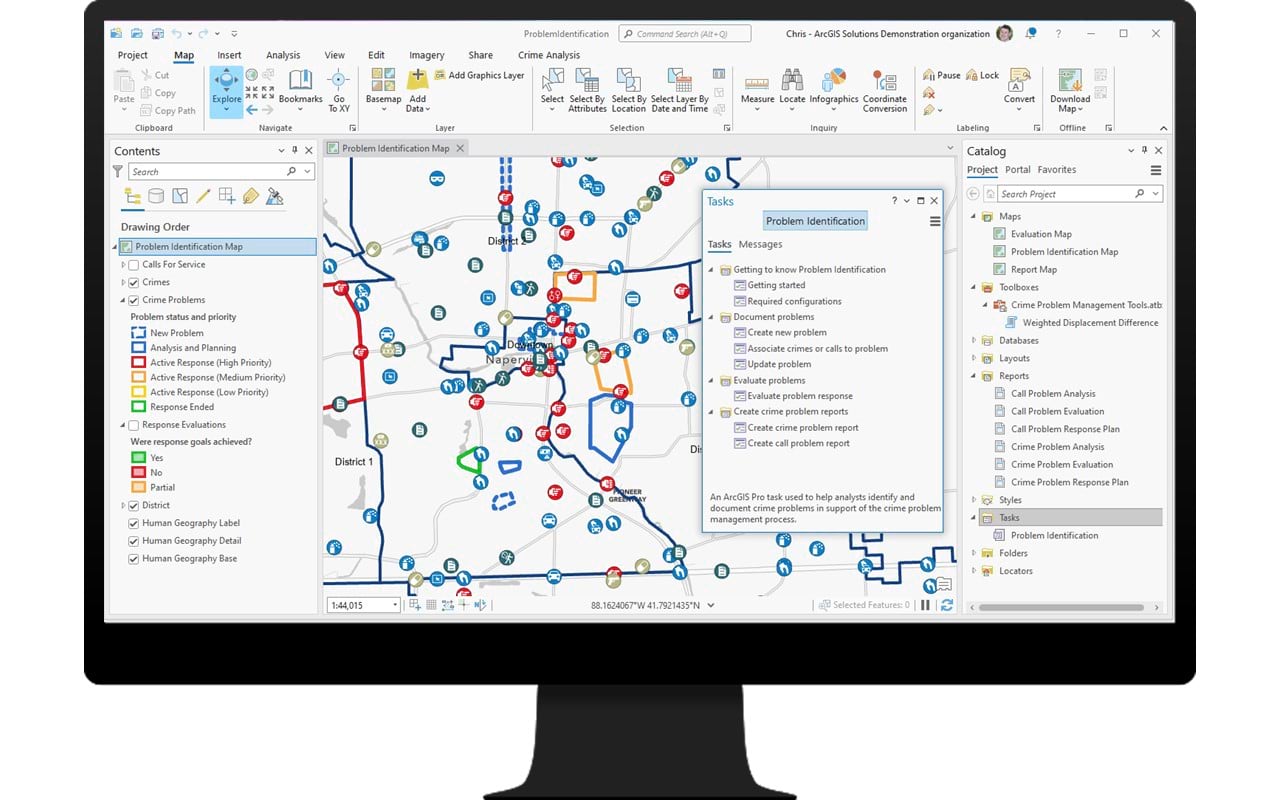Expand the Databases node in Catalog
The height and width of the screenshot is (800, 1280).
coord(974,340)
